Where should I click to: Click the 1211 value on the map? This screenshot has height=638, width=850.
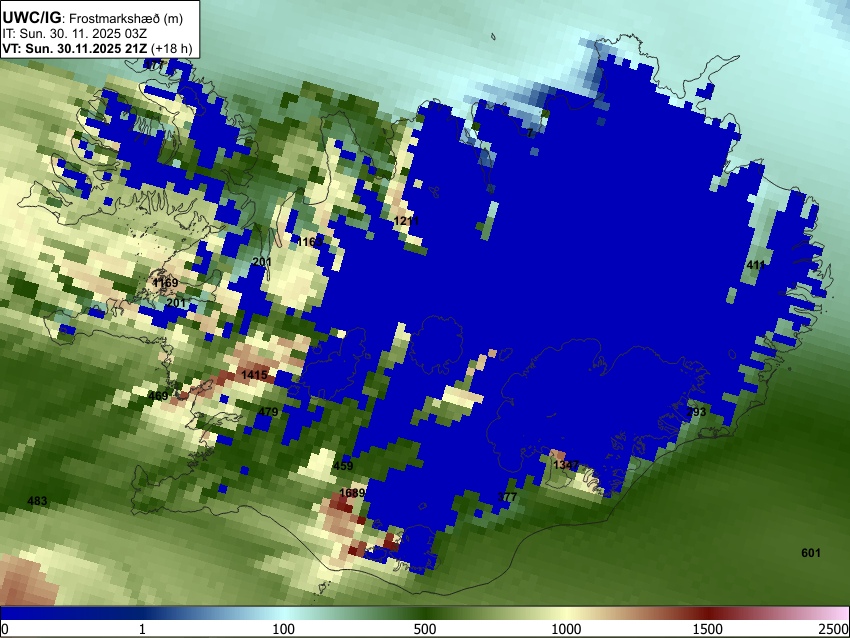(x=406, y=221)
